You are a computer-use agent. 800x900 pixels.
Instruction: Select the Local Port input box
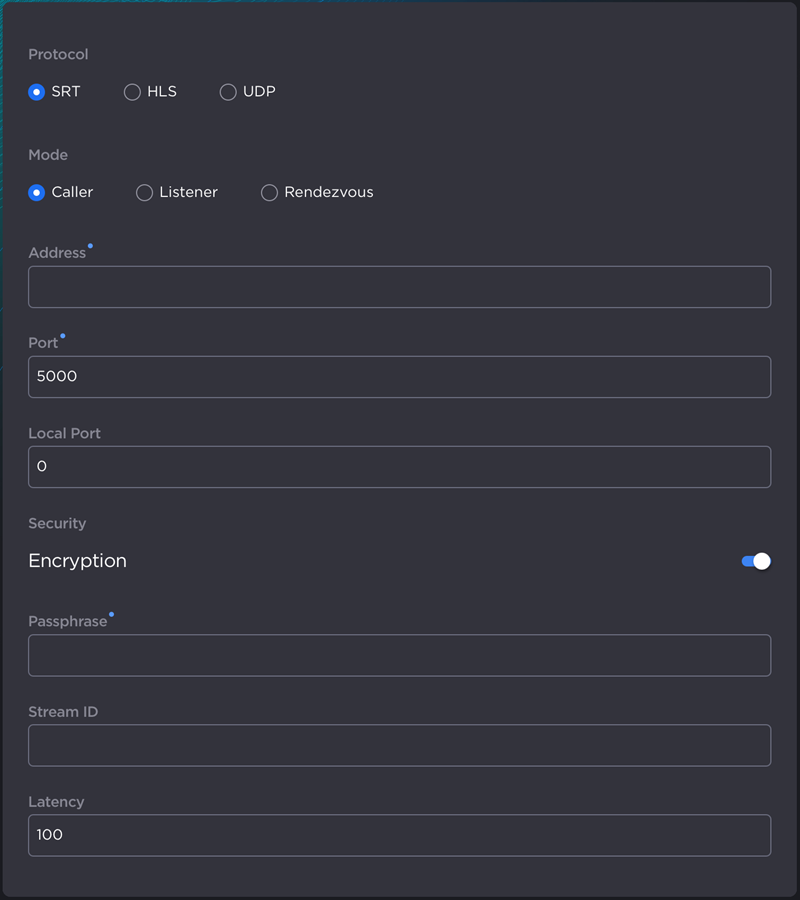point(400,466)
